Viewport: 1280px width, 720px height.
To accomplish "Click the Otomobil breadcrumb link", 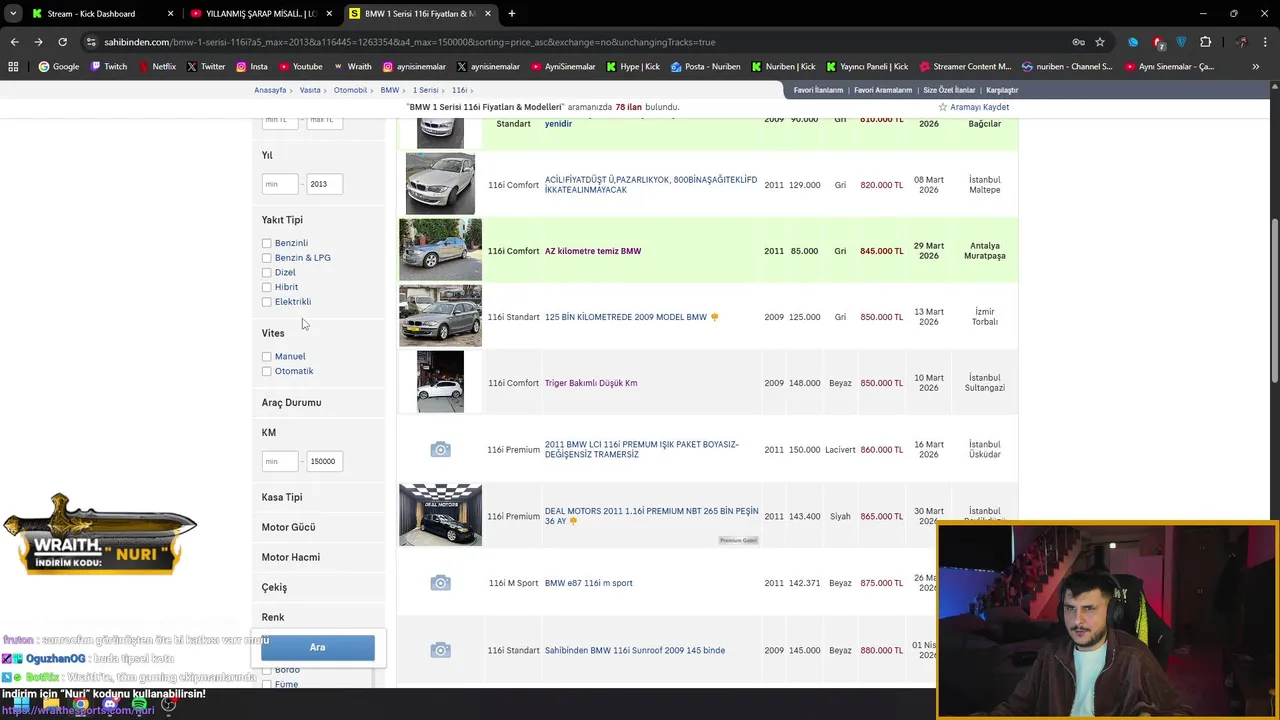I will (350, 90).
